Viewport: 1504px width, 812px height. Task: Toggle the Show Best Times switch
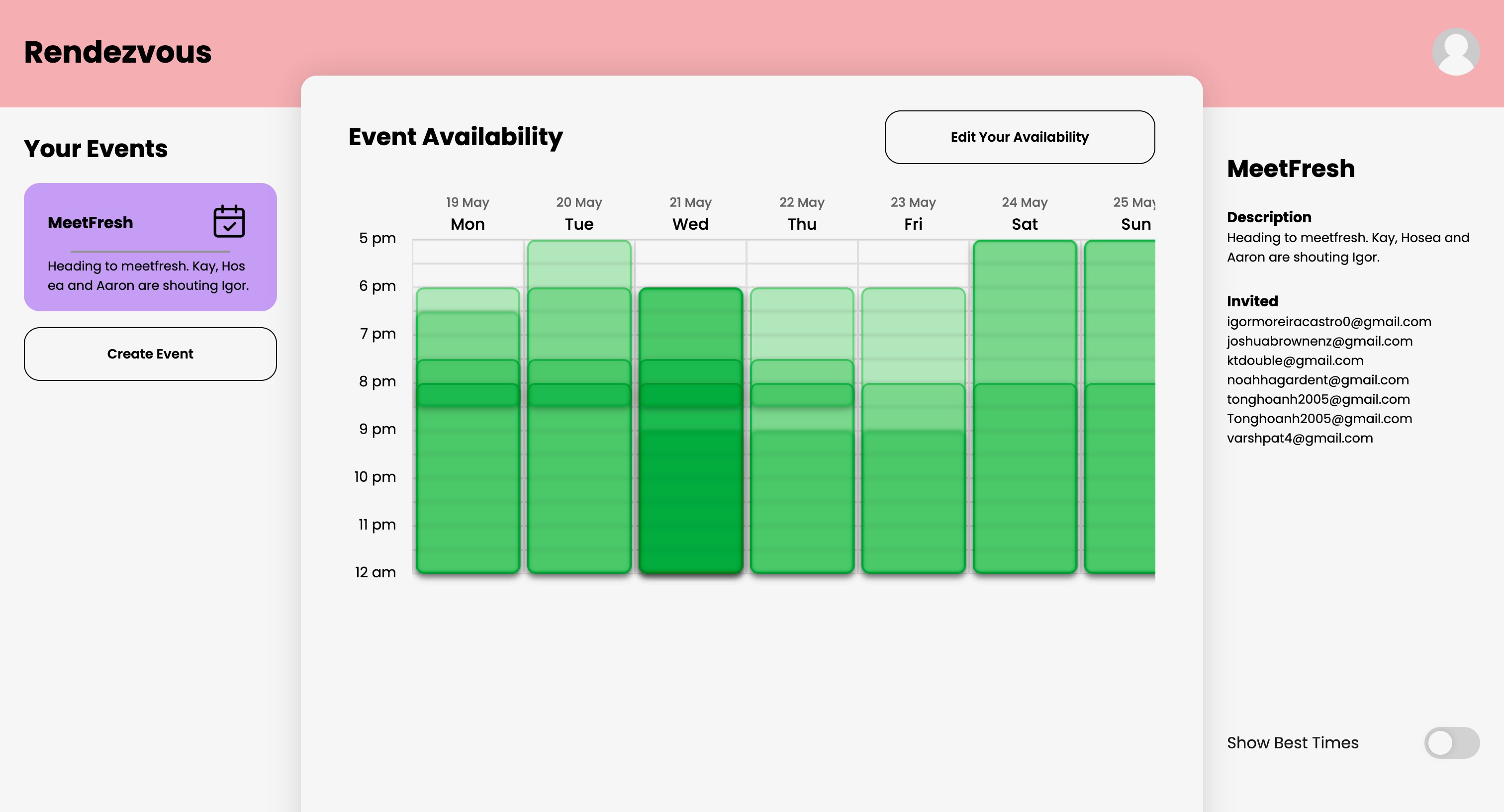pyautogui.click(x=1451, y=742)
